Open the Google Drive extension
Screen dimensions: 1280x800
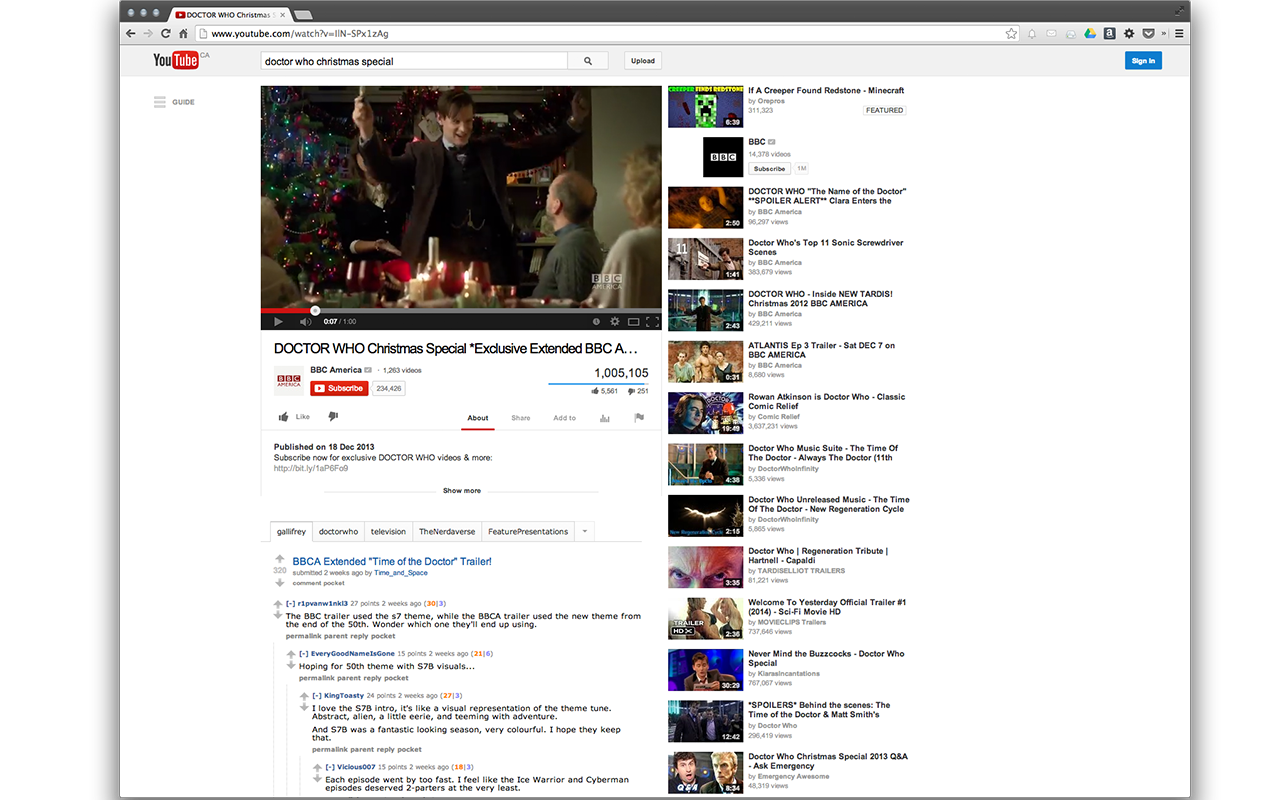1090,33
